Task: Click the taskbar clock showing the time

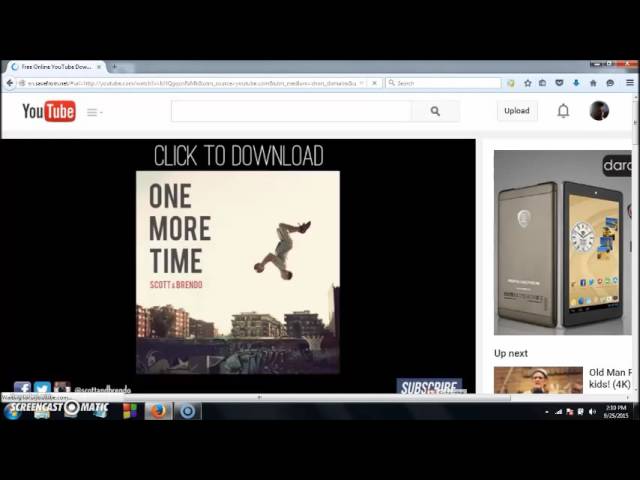Action: coord(616,412)
